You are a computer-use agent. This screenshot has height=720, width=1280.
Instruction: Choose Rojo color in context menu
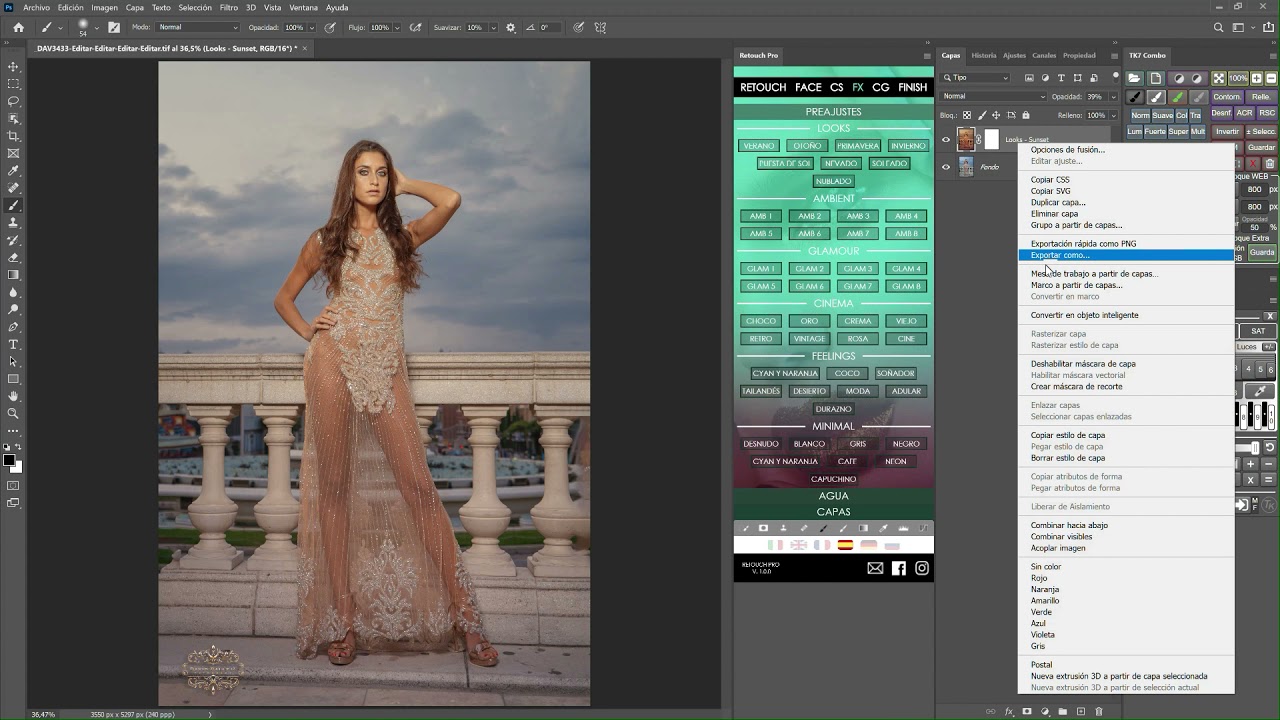coord(1126,578)
